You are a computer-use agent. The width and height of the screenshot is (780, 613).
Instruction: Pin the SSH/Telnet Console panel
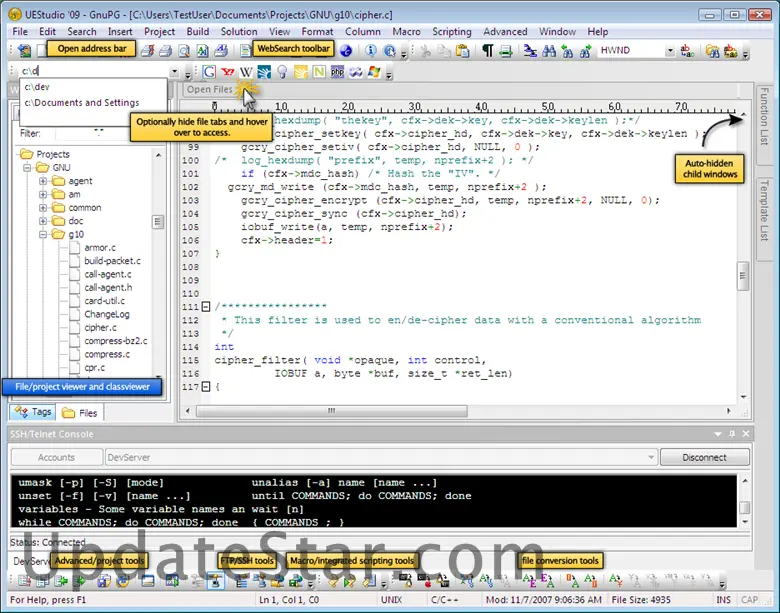point(732,434)
